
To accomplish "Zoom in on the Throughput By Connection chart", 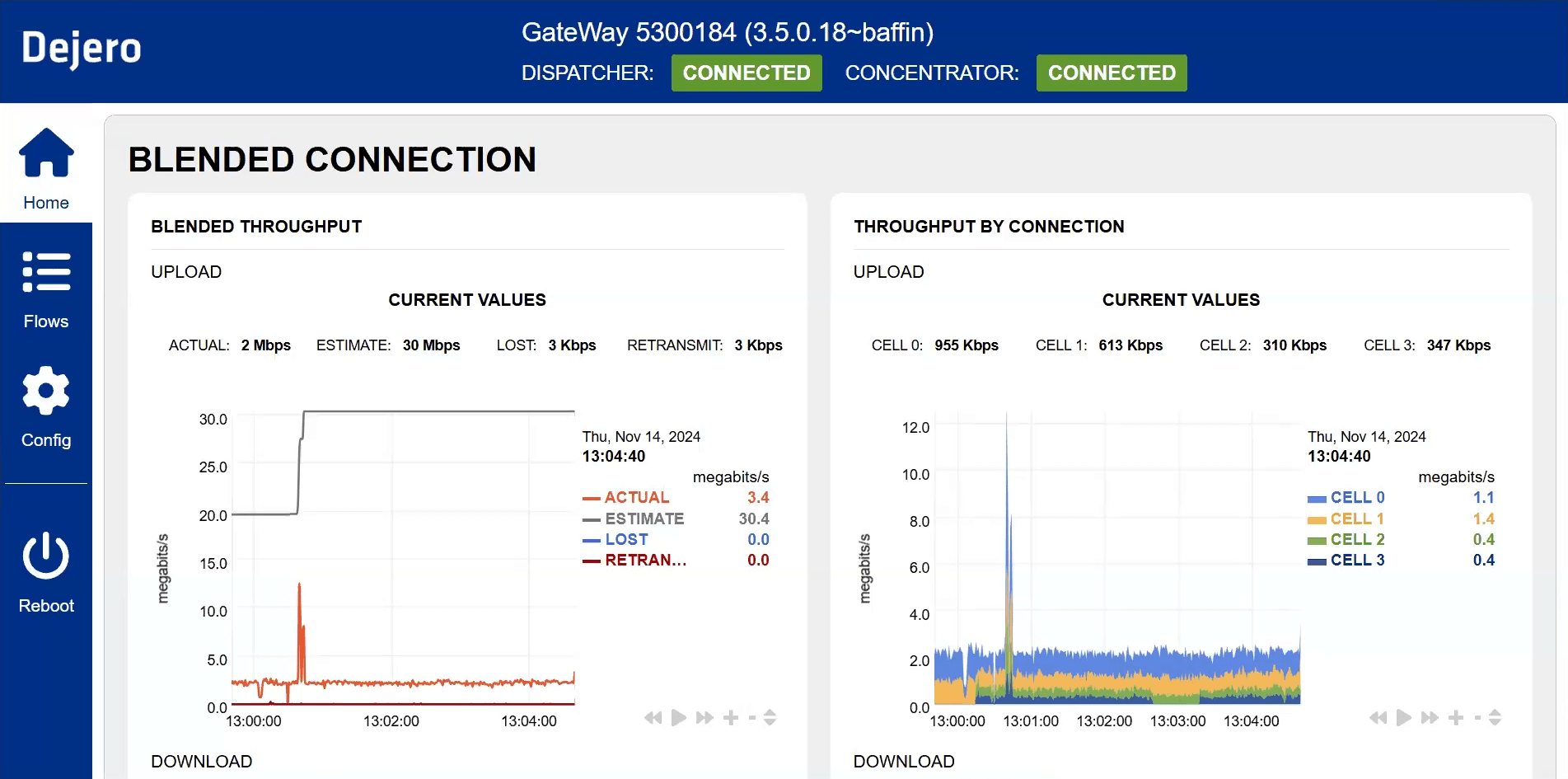I will tap(1456, 718).
